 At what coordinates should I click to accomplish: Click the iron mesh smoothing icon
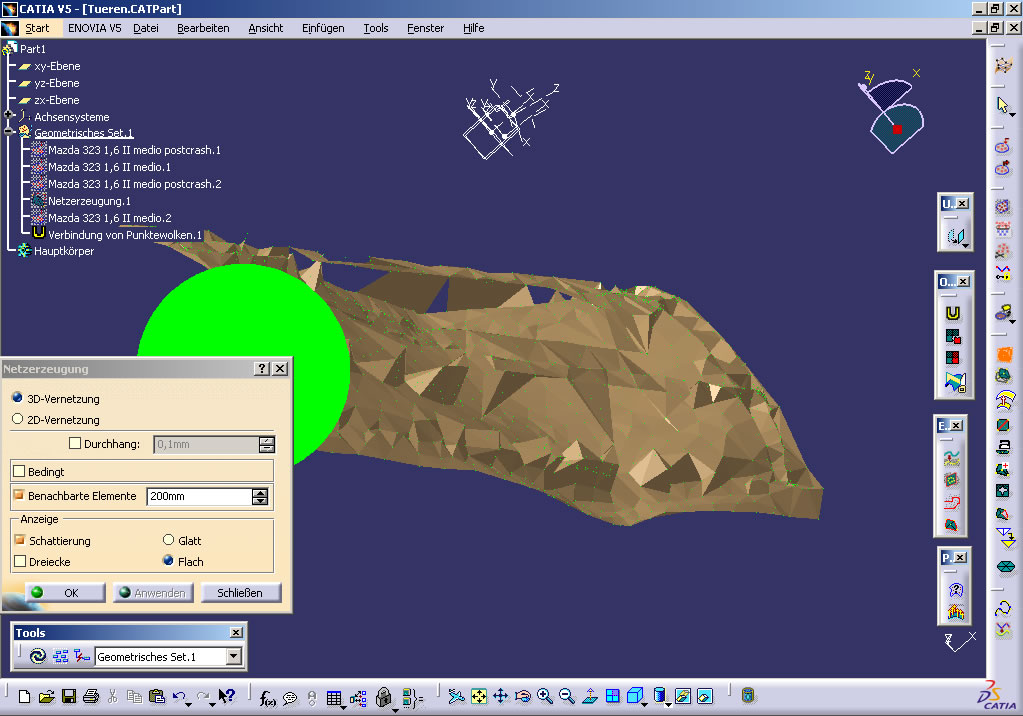1004,447
